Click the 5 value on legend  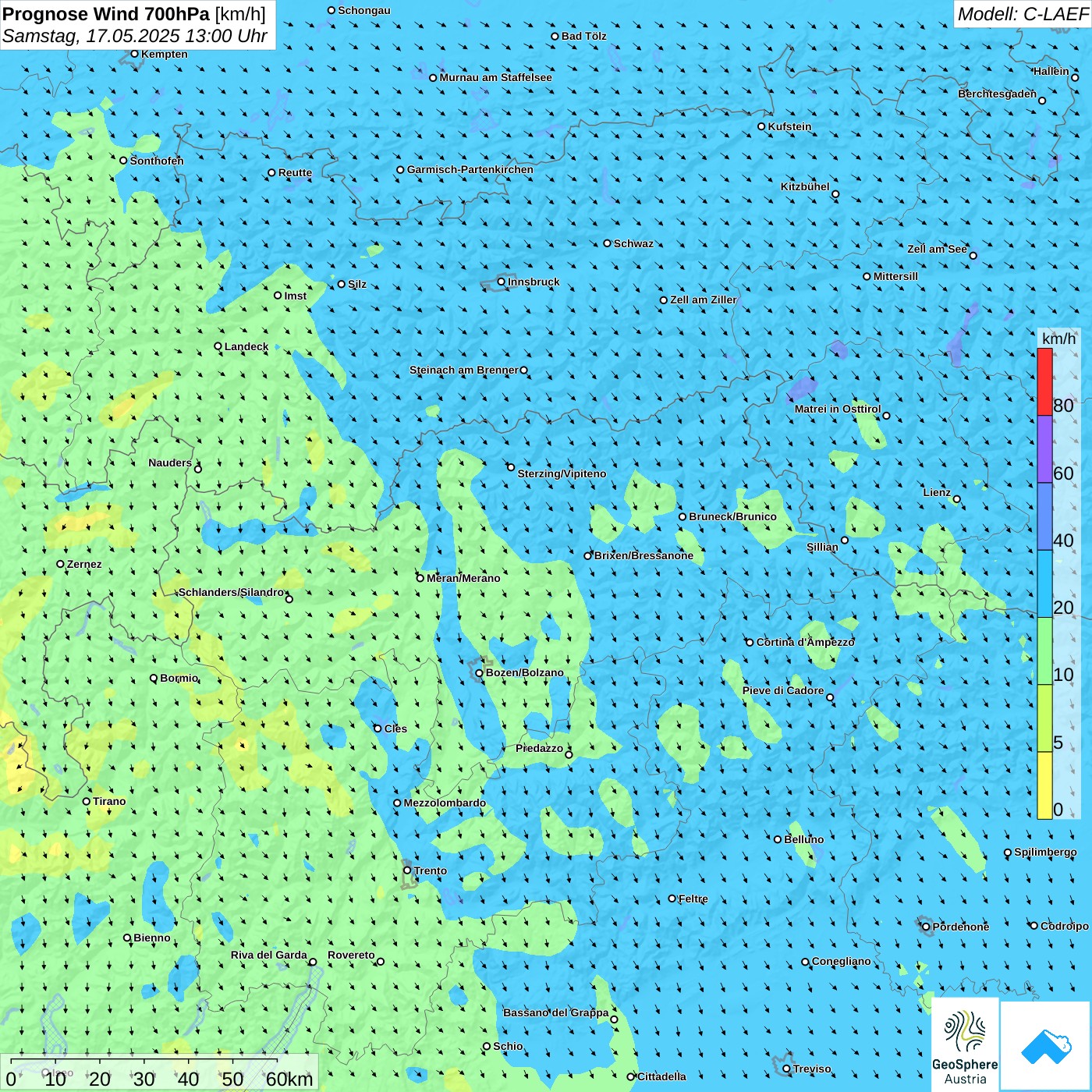[1058, 743]
